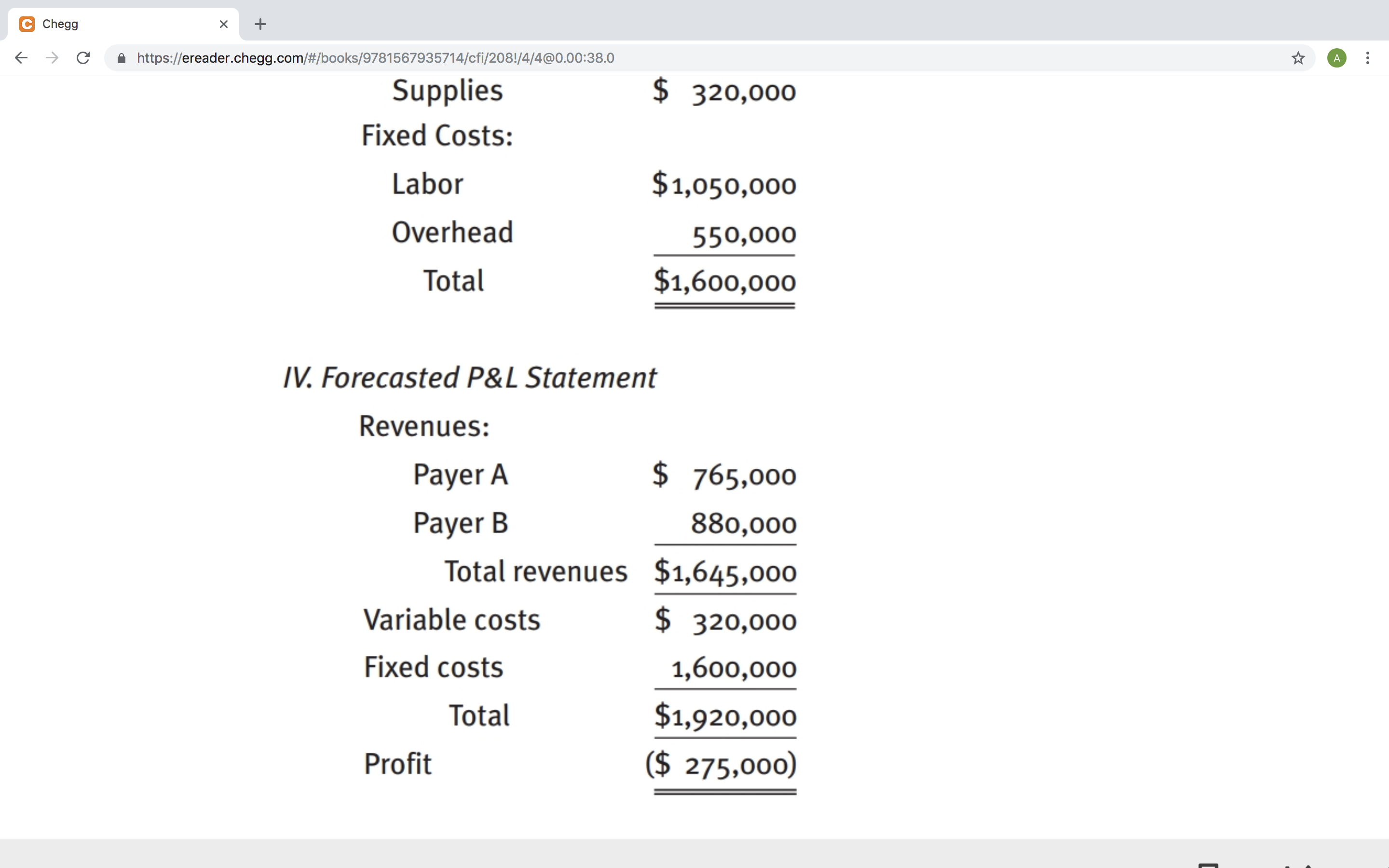The width and height of the screenshot is (1389, 868).
Task: Click the Chegg tab favicon
Action: coord(27,24)
